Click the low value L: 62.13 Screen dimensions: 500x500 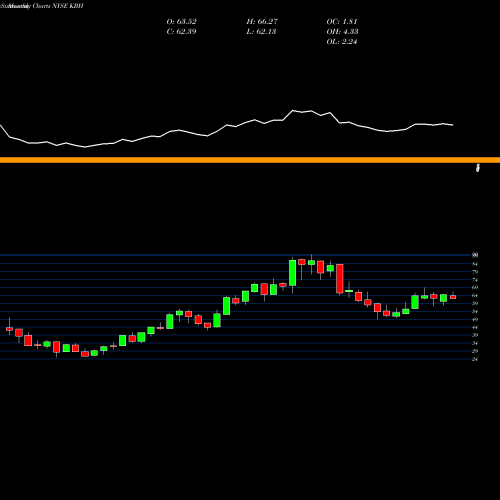261,32
